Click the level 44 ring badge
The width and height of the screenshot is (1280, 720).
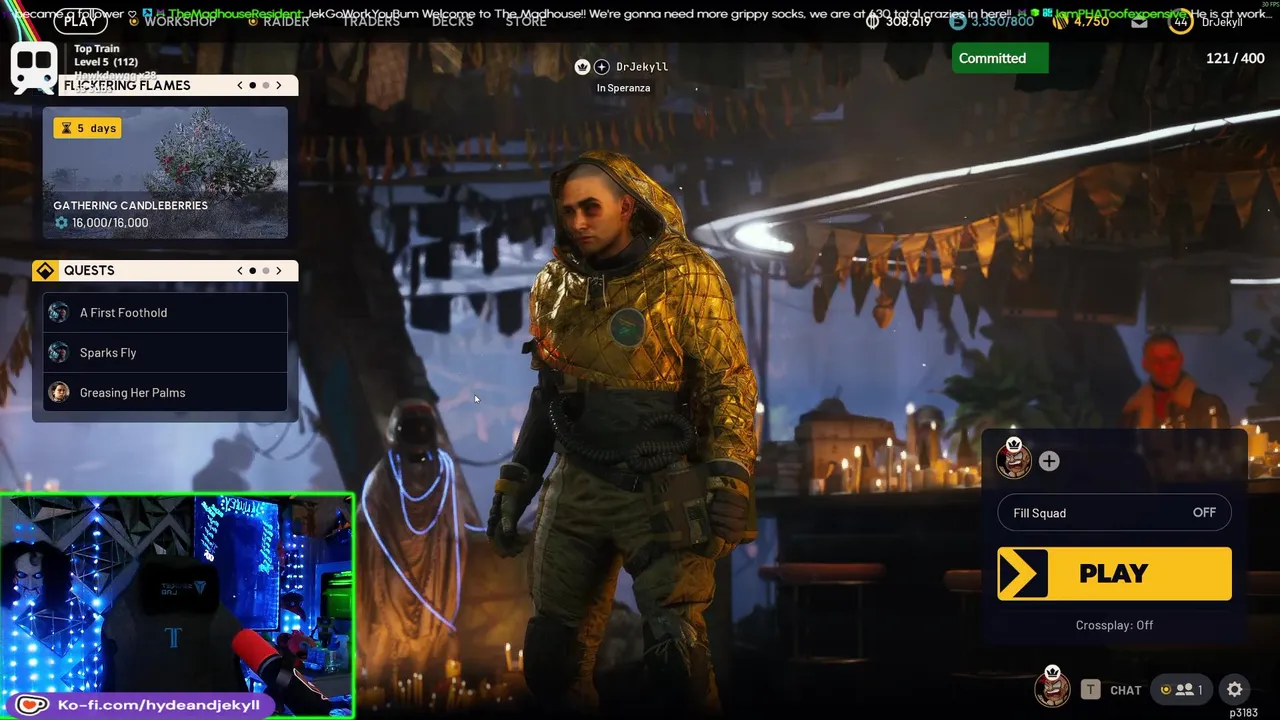pos(1181,21)
